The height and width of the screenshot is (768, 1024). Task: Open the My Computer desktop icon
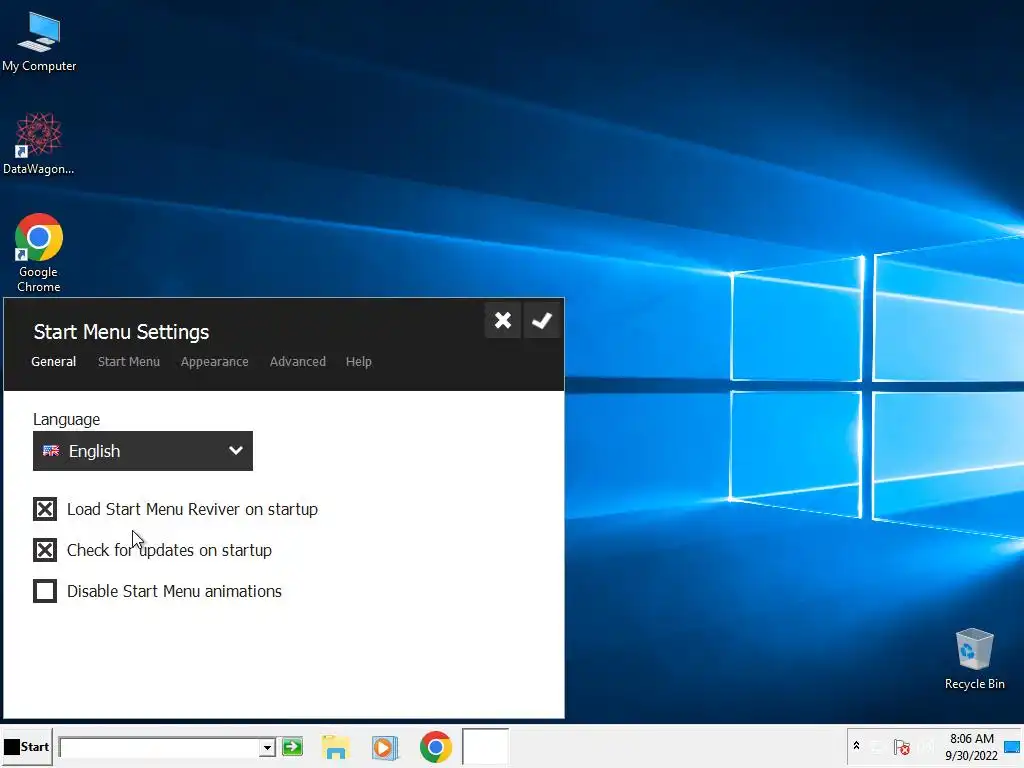click(x=39, y=40)
